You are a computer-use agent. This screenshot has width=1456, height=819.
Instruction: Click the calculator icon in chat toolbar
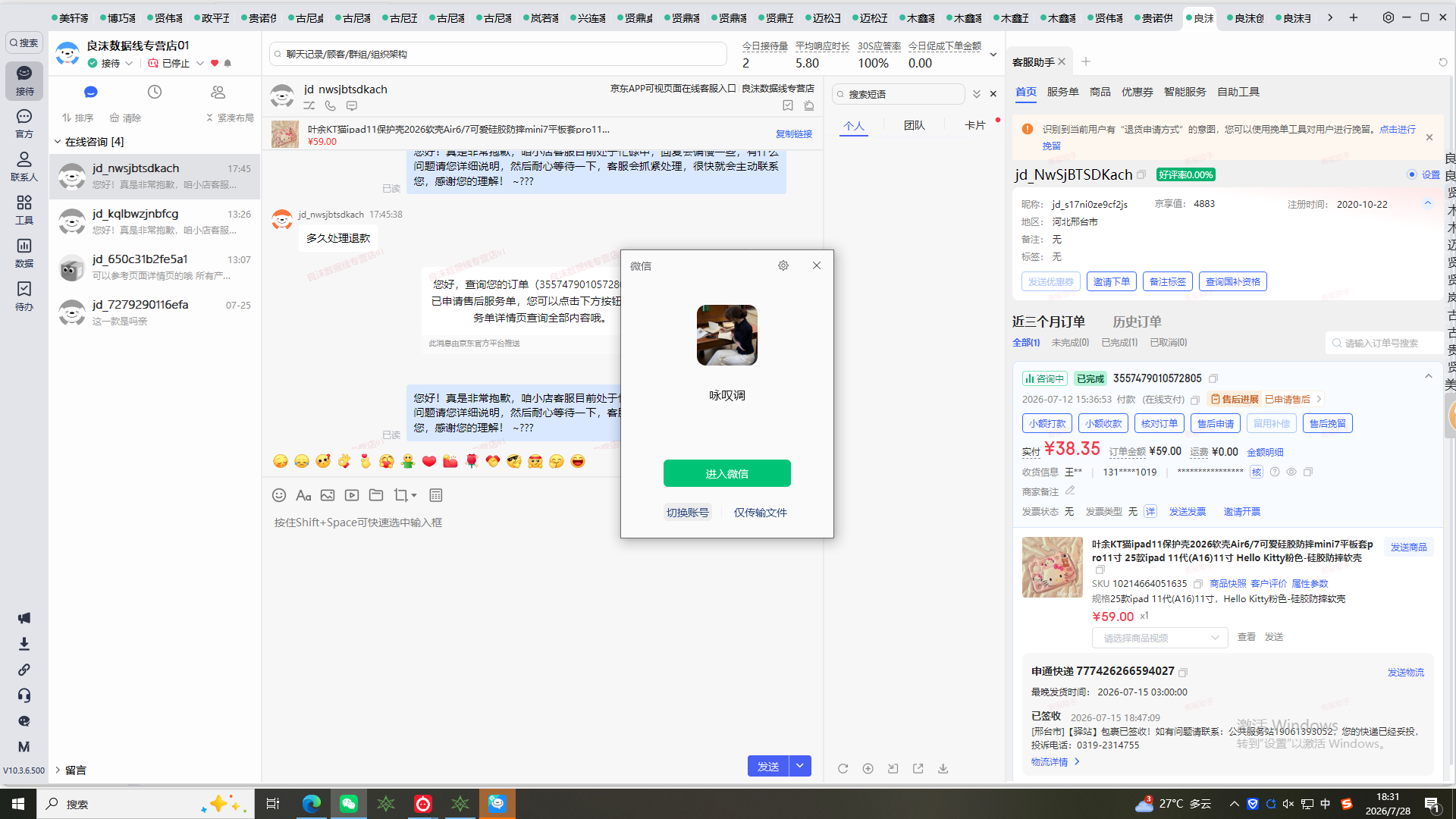pos(436,495)
